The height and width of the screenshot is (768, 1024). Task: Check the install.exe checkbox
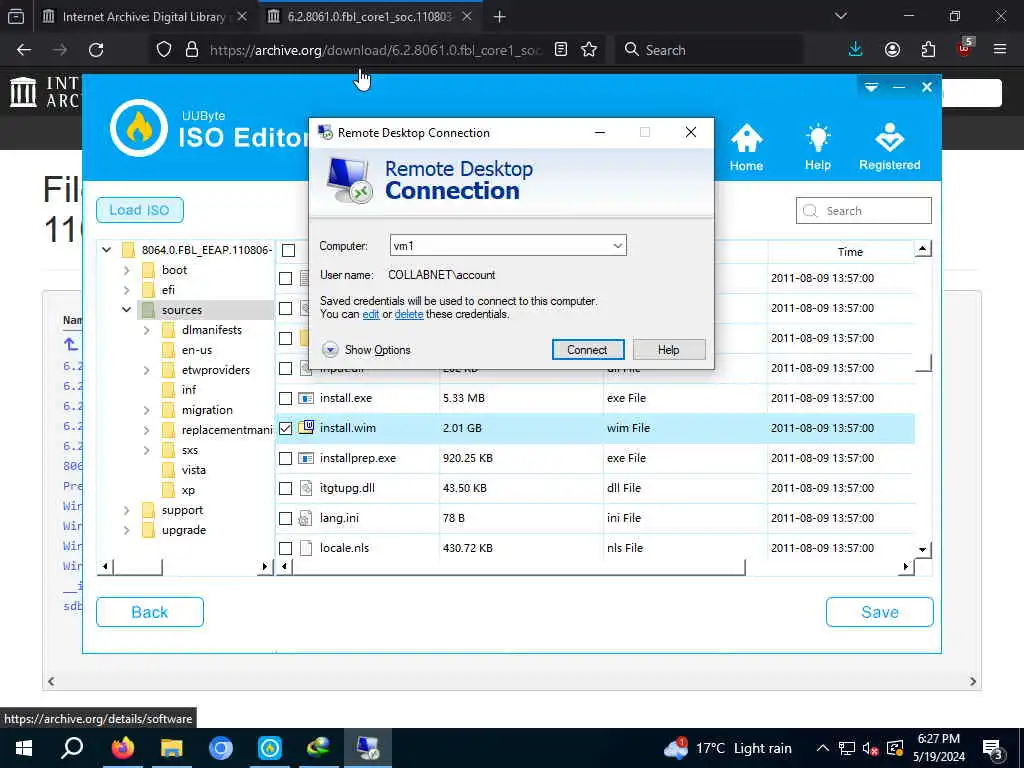click(285, 398)
